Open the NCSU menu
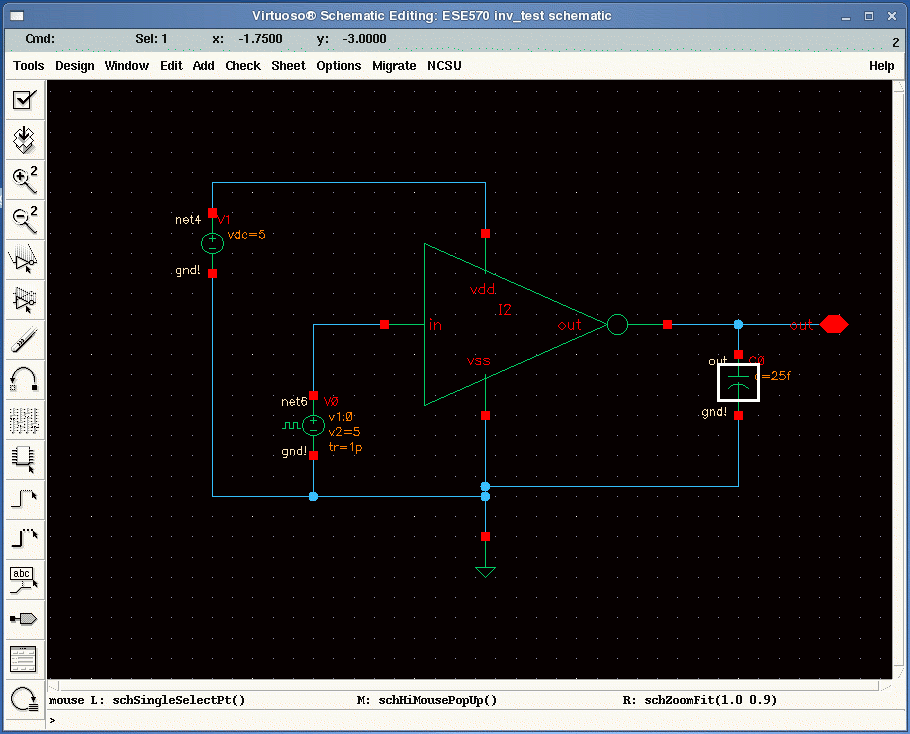 [x=445, y=66]
